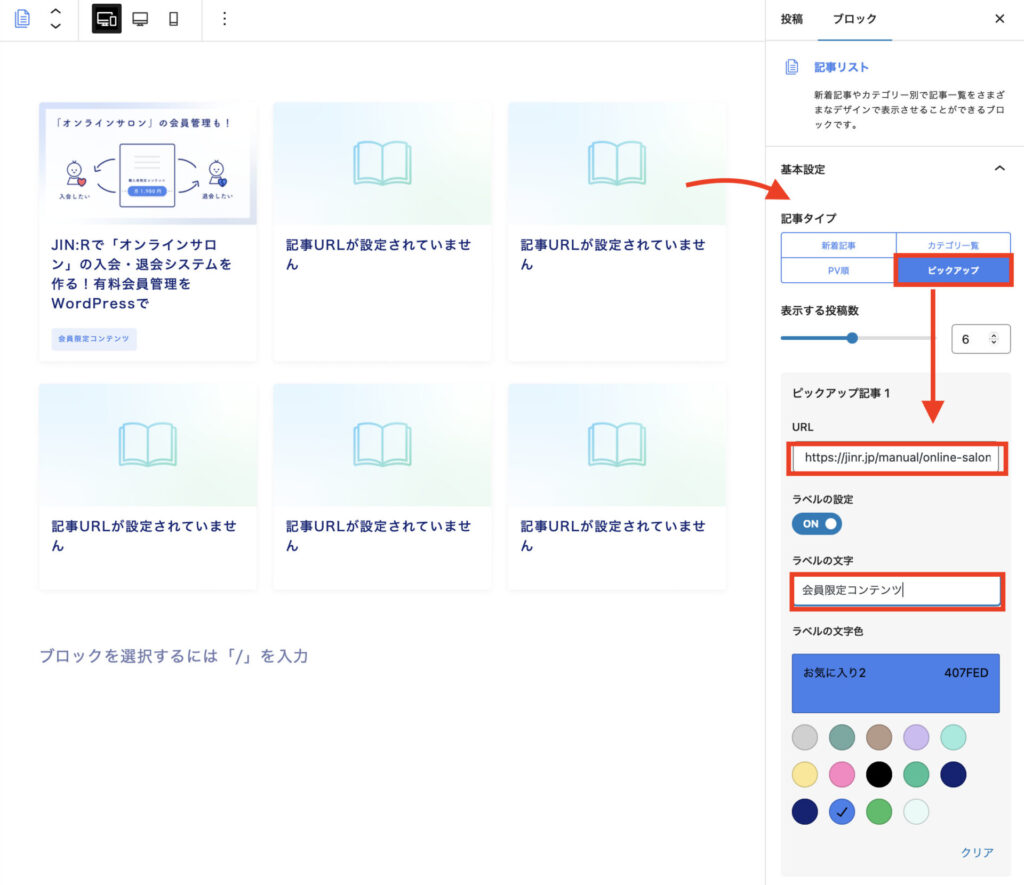Switch to desktop preview icon

[140, 19]
